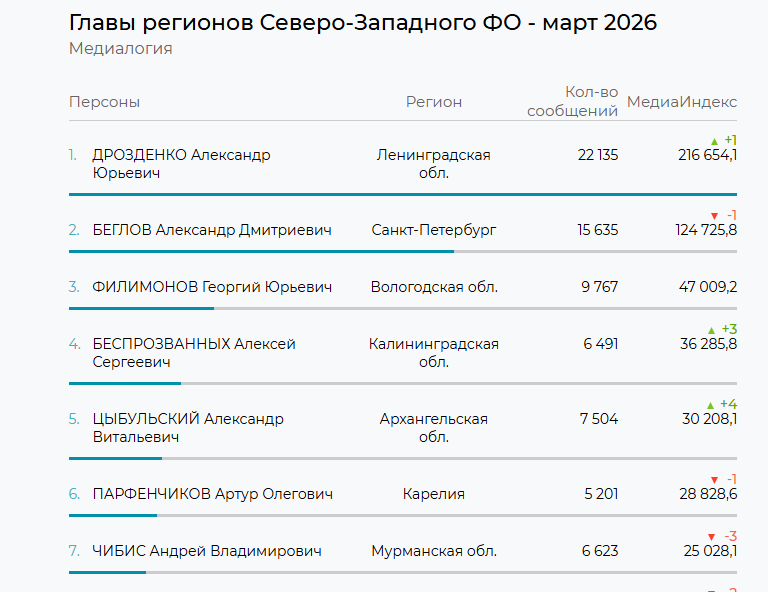Image resolution: width=768 pixels, height=592 pixels.
Task: Open БЕГЛОВ Александр Дмитриевич entry
Action: 212,230
